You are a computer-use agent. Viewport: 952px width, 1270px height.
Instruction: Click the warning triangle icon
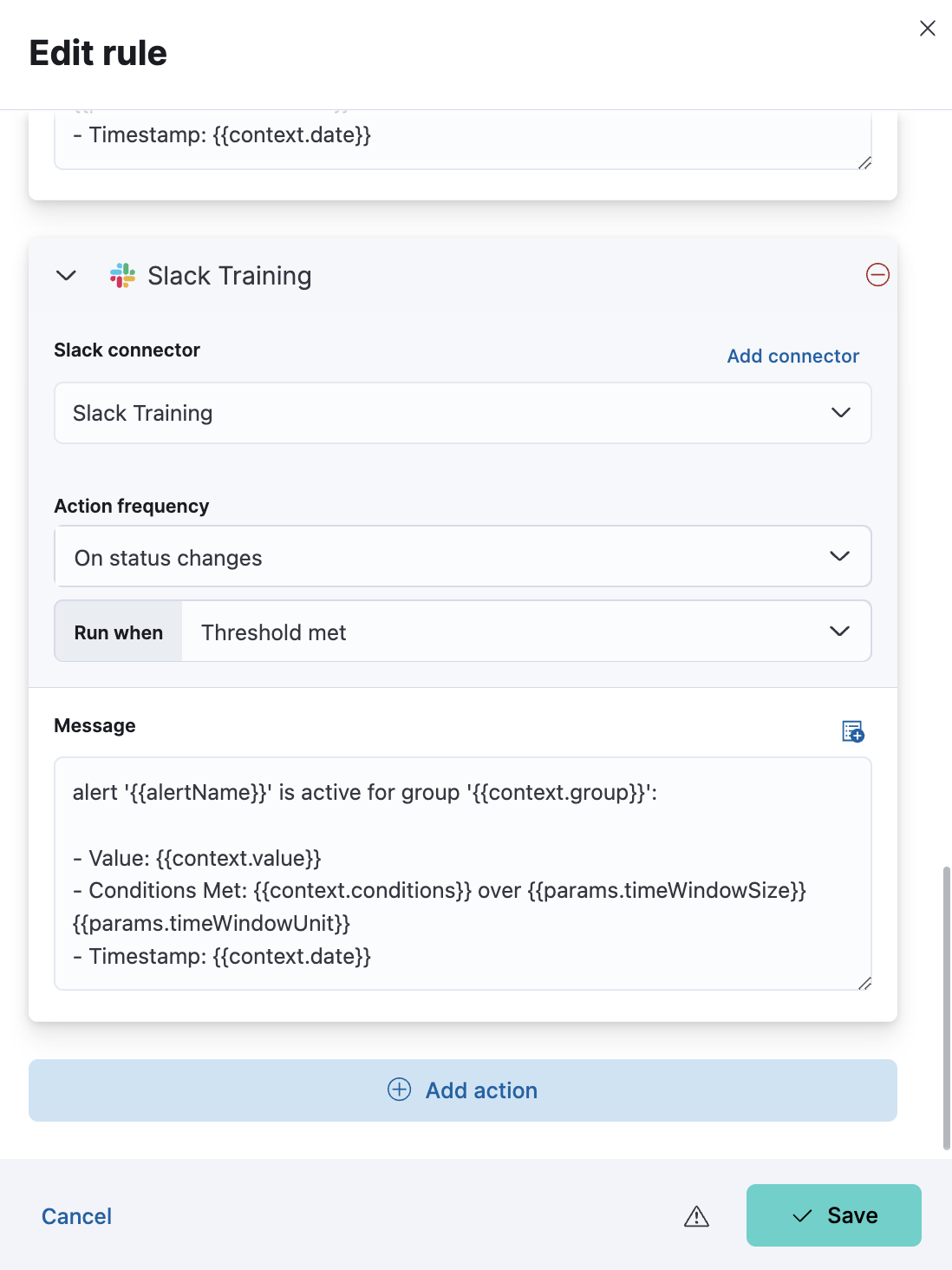696,1216
